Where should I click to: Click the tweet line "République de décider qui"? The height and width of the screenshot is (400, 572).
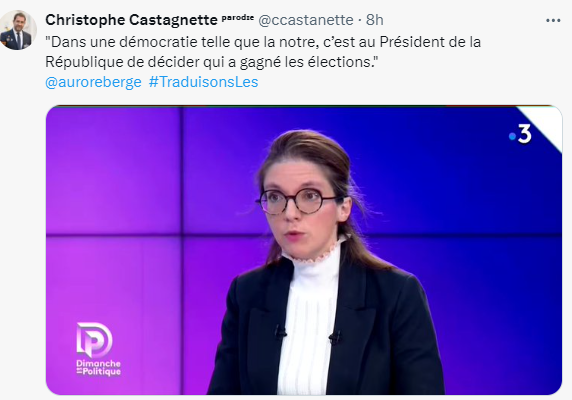click(x=212, y=62)
